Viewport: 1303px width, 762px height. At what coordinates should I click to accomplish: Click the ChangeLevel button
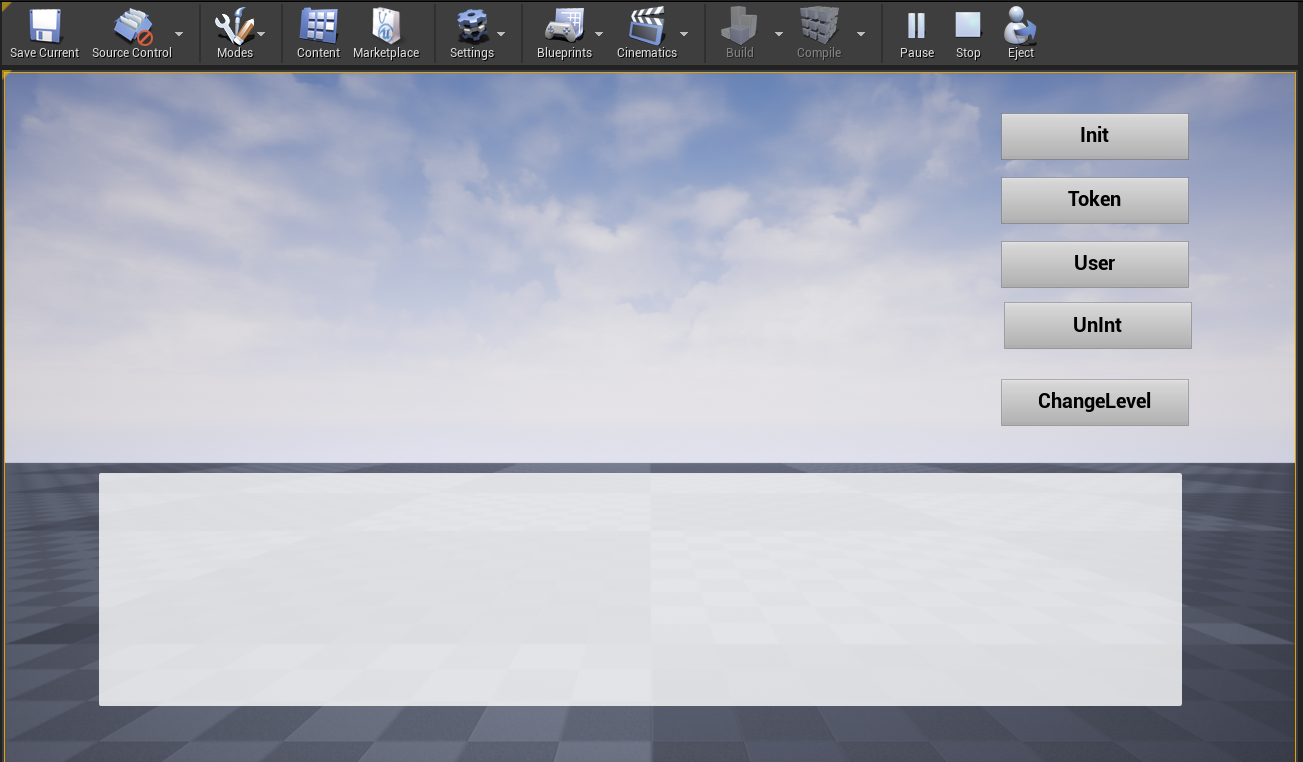(1095, 402)
